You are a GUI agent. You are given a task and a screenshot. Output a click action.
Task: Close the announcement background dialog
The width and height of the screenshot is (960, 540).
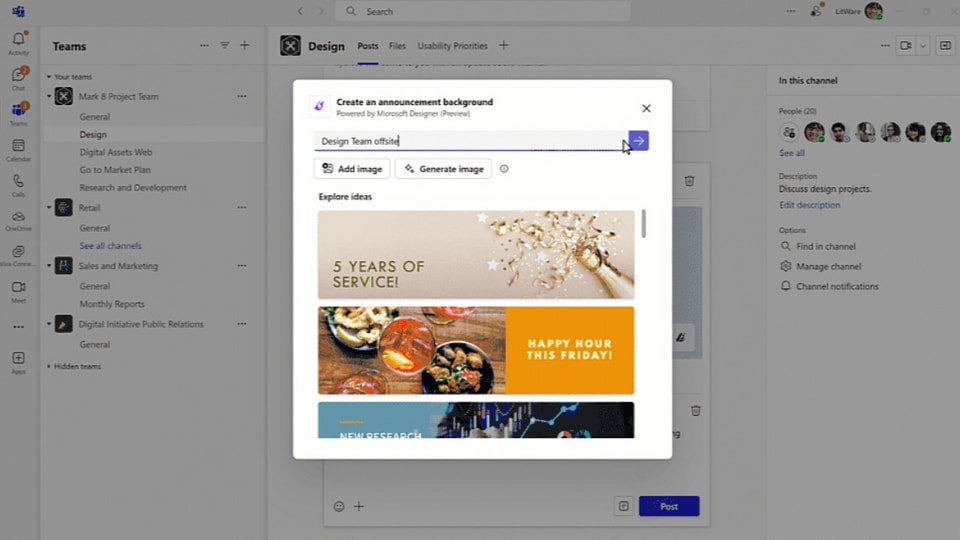[646, 108]
